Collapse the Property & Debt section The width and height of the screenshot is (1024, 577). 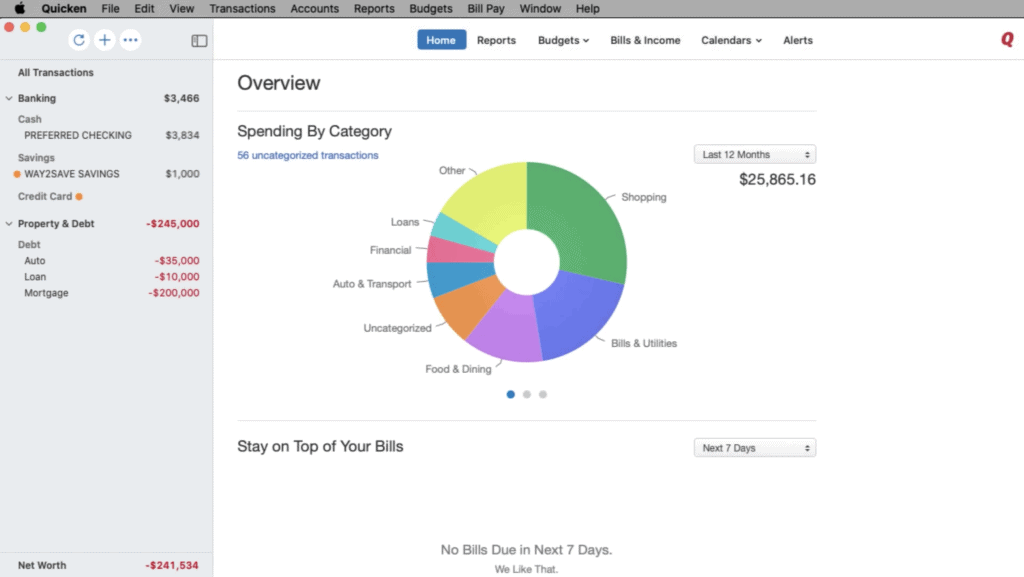click(9, 224)
